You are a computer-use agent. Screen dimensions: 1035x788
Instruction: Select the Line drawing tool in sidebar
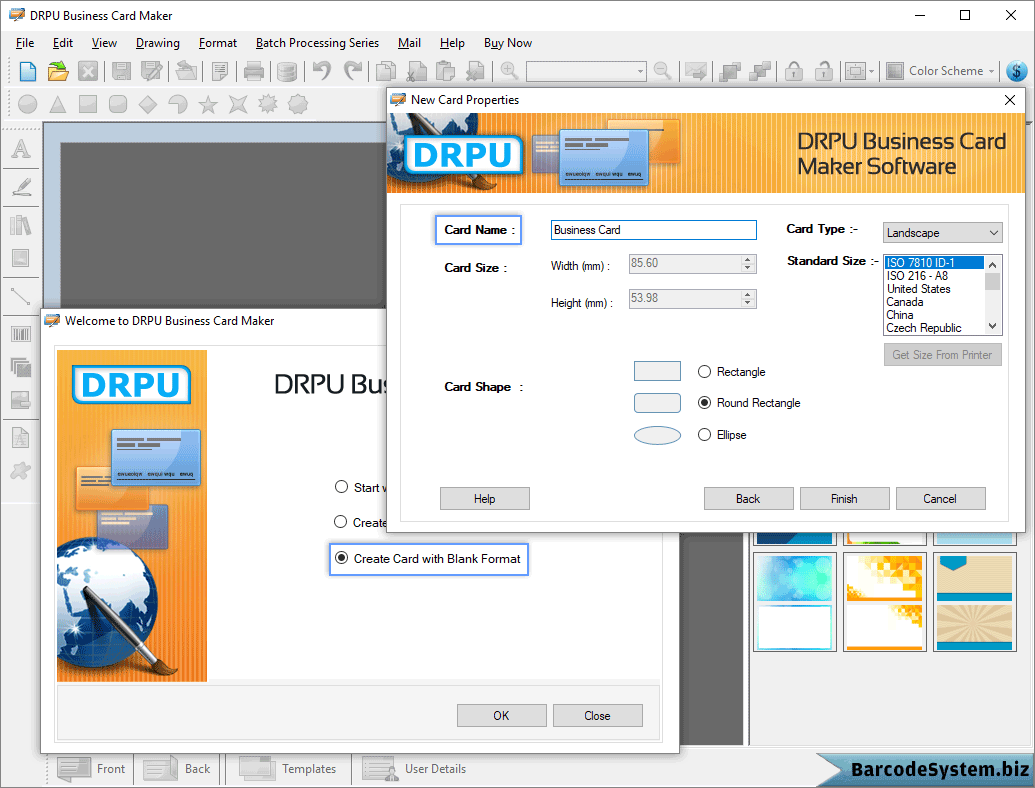click(x=21, y=296)
